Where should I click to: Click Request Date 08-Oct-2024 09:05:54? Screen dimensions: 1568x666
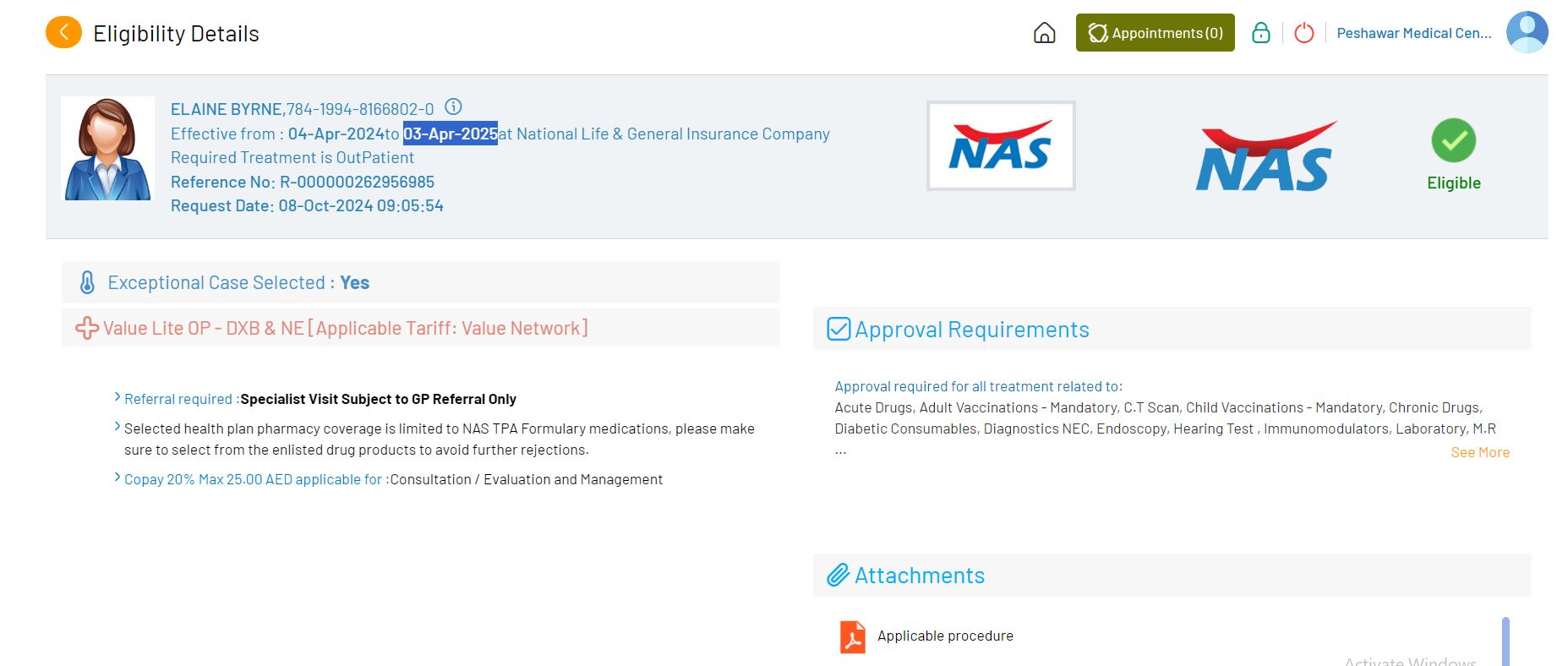307,205
